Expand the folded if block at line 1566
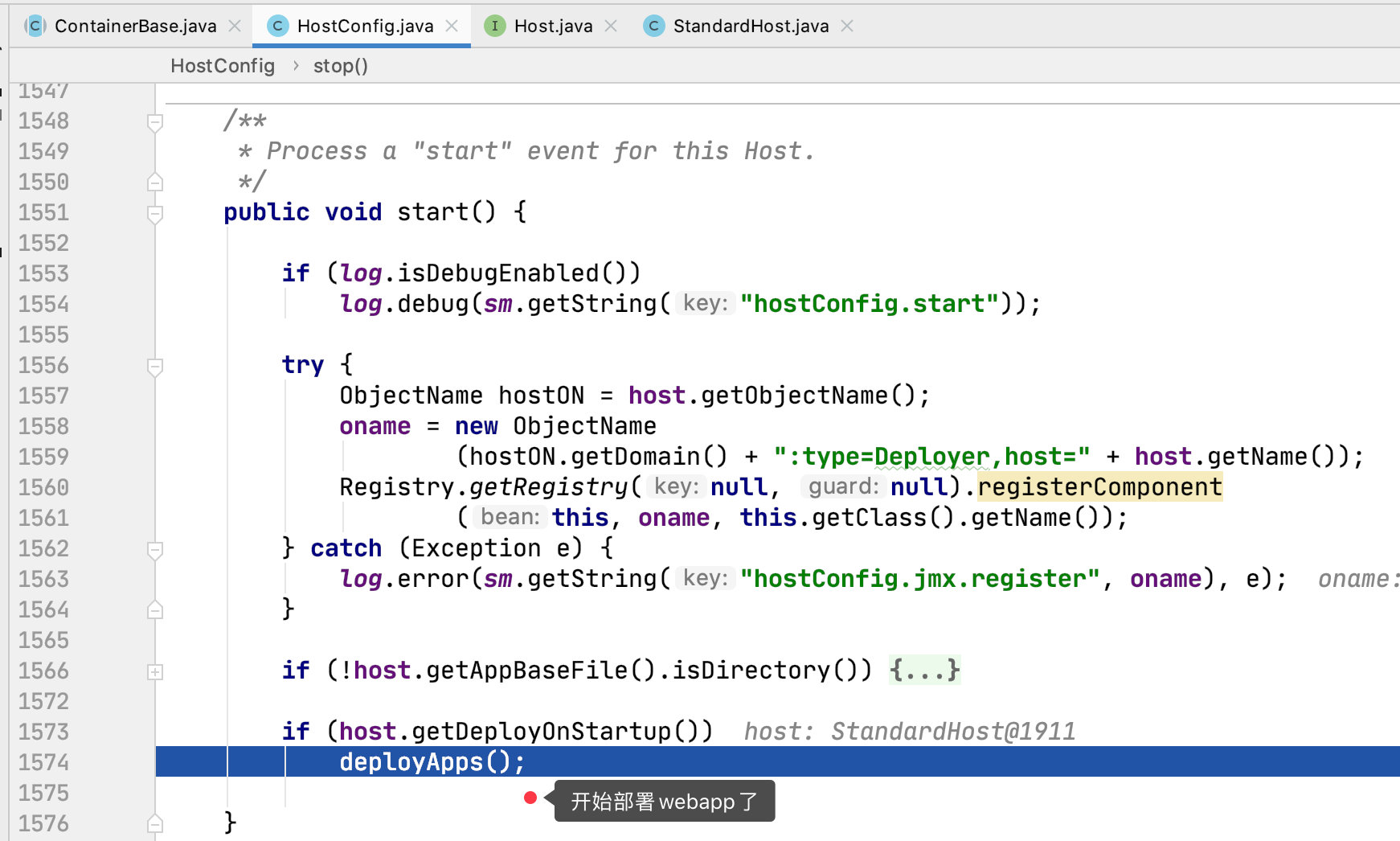This screenshot has height=841, width=1400. coord(155,672)
